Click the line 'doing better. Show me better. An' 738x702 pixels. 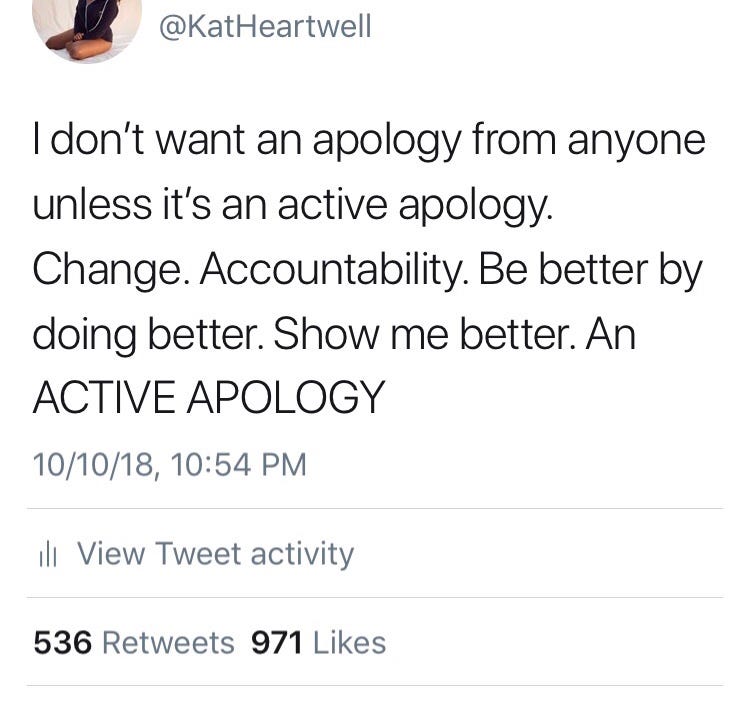(334, 335)
